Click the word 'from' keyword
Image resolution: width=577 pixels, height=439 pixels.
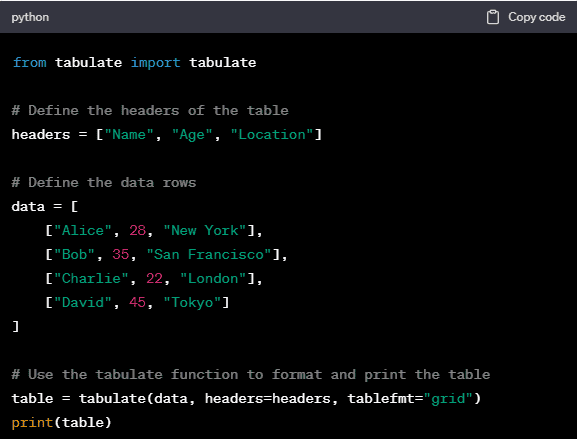point(29,63)
